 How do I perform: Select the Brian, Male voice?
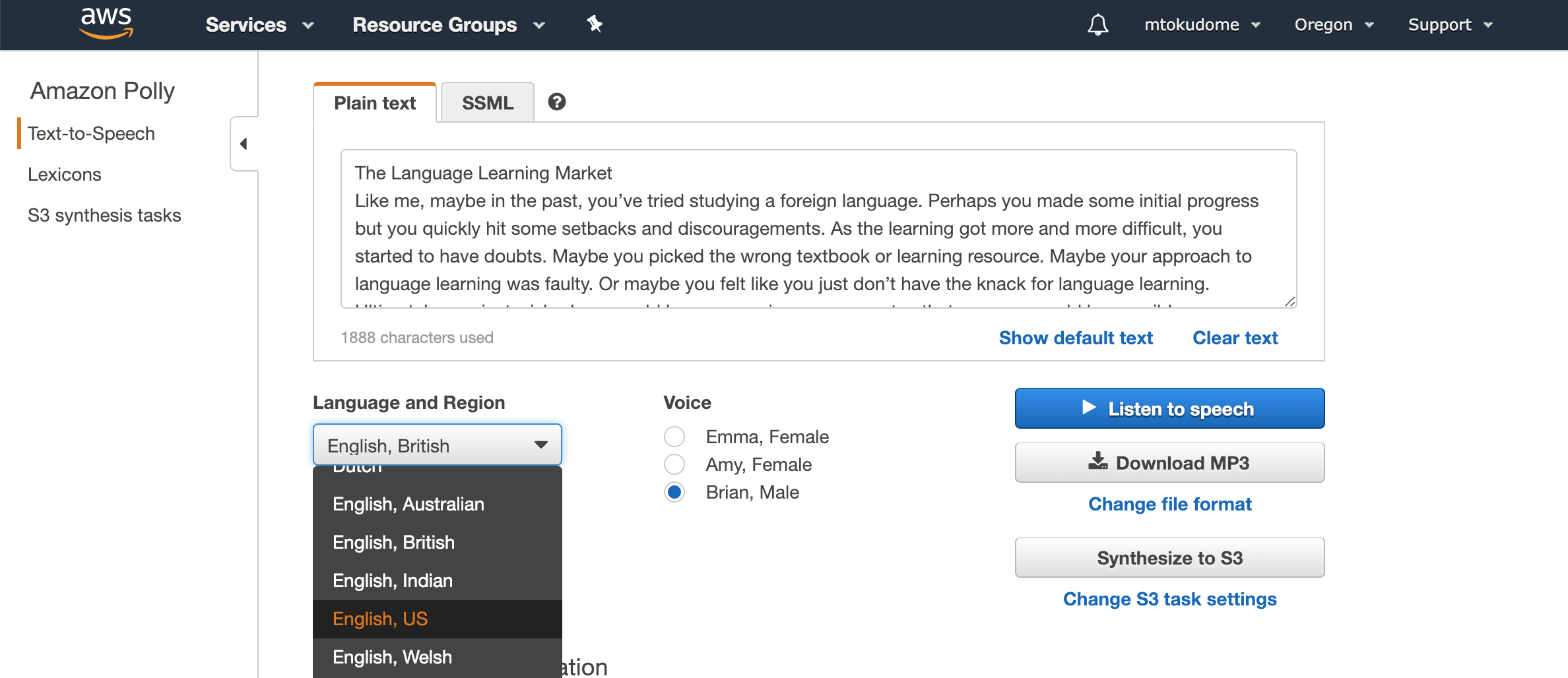pyautogui.click(x=674, y=492)
